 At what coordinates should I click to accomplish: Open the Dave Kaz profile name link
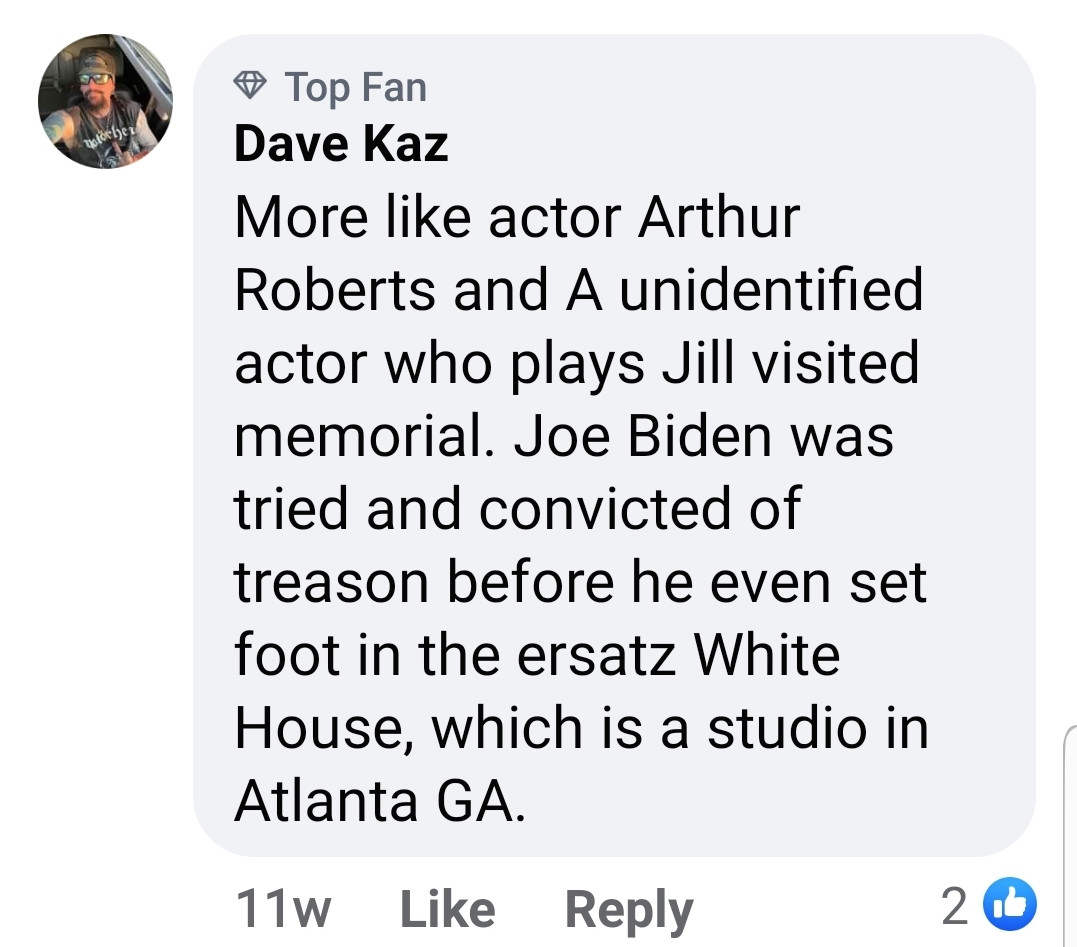click(x=340, y=144)
